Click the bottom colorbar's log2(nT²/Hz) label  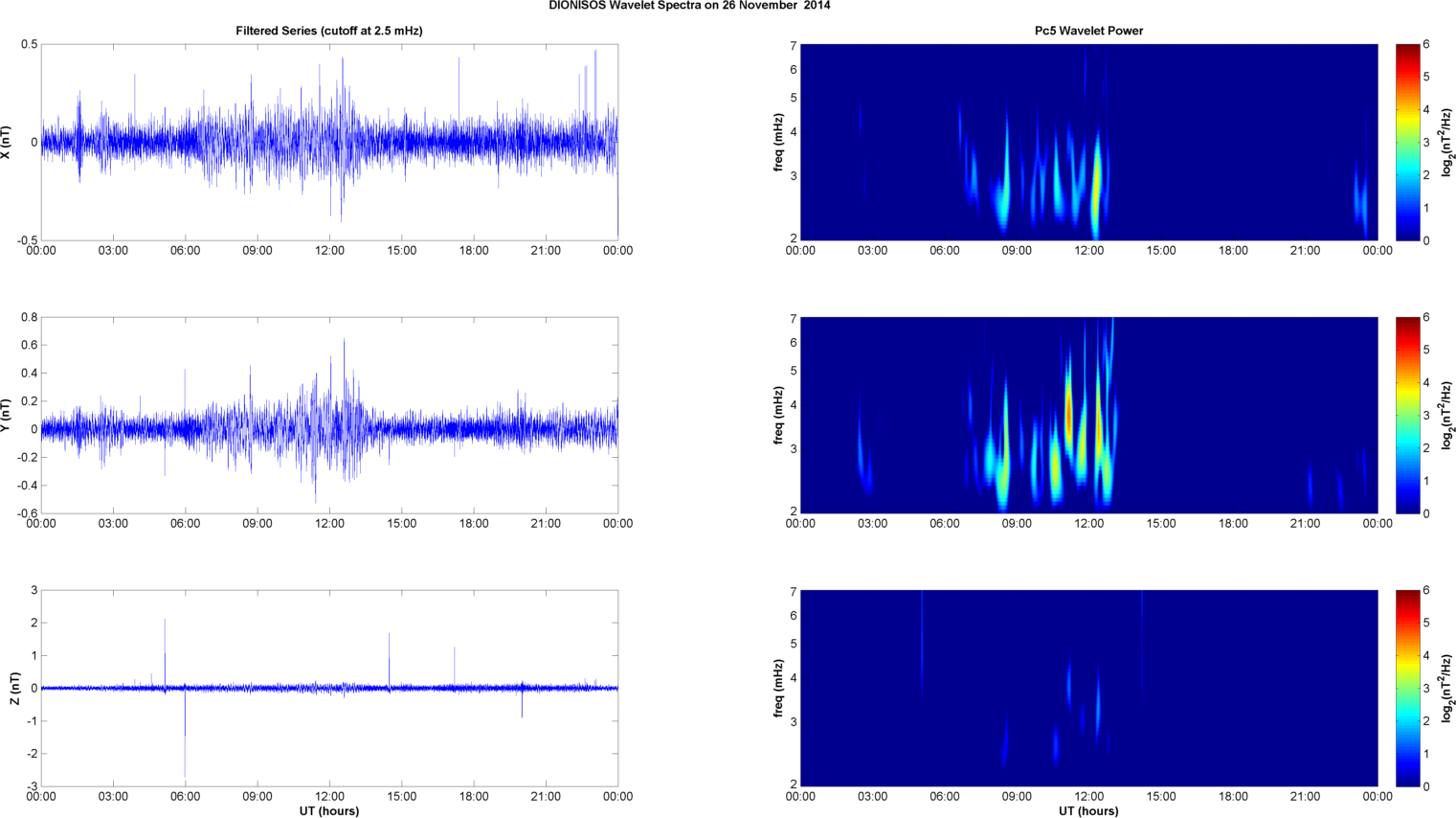(x=1448, y=689)
